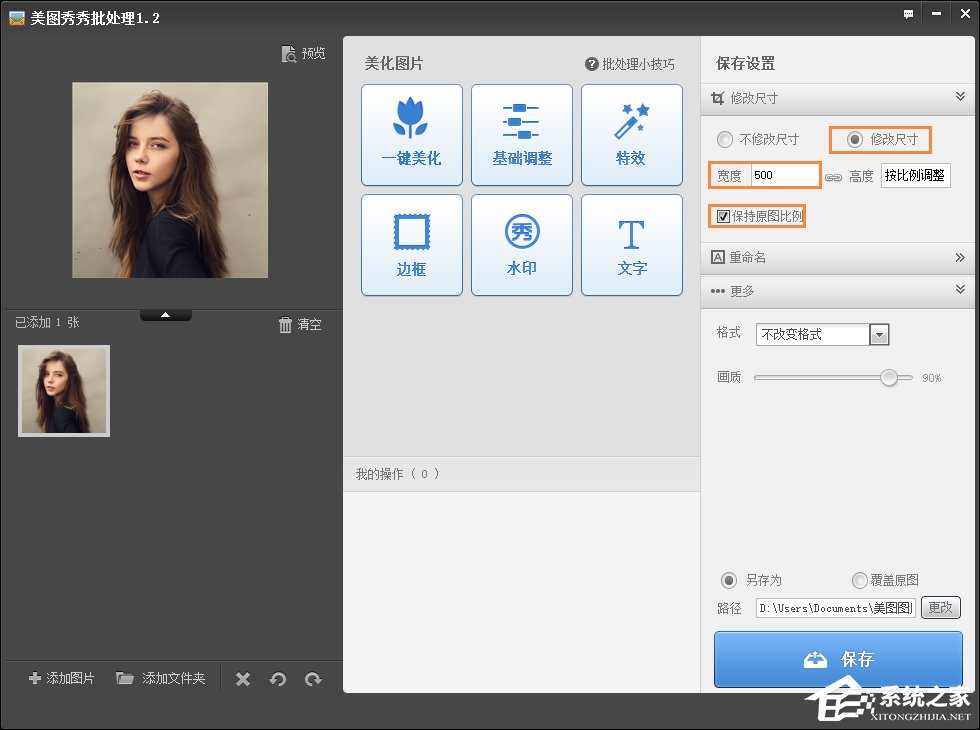Collapse the 修改尺寸 section chevron
The width and height of the screenshot is (980, 730).
961,98
